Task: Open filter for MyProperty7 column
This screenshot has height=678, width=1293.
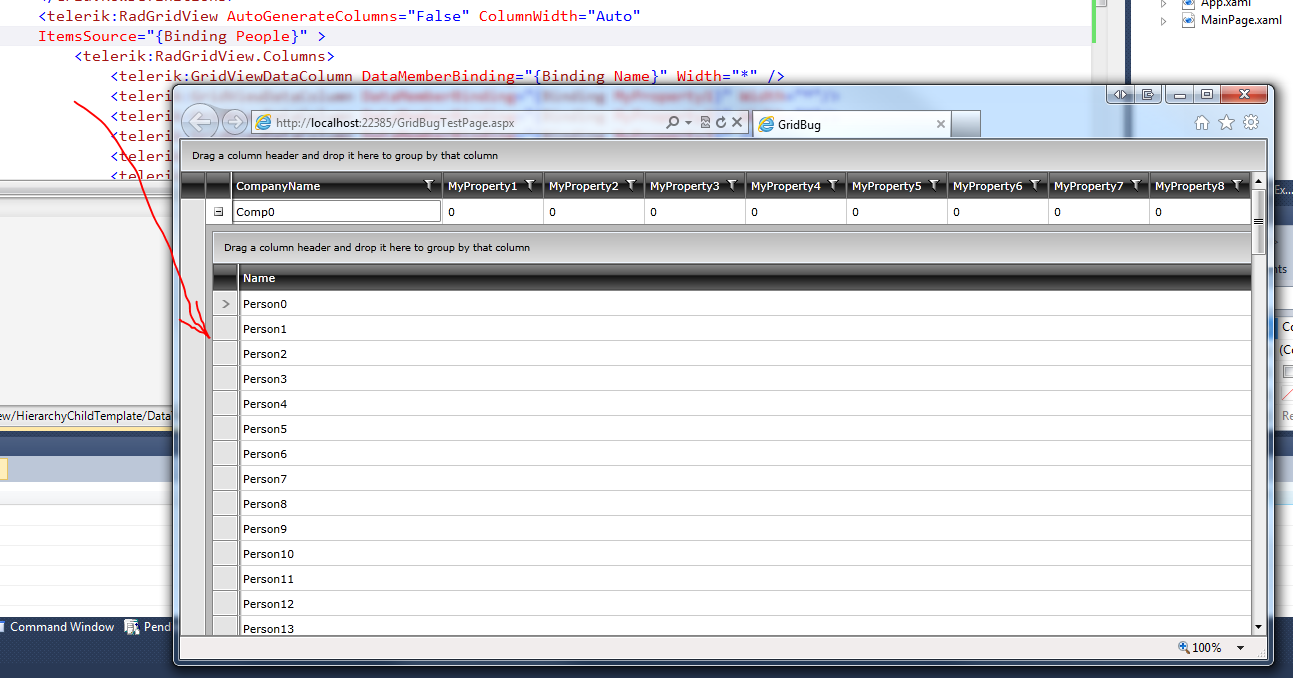Action: pos(1136,186)
